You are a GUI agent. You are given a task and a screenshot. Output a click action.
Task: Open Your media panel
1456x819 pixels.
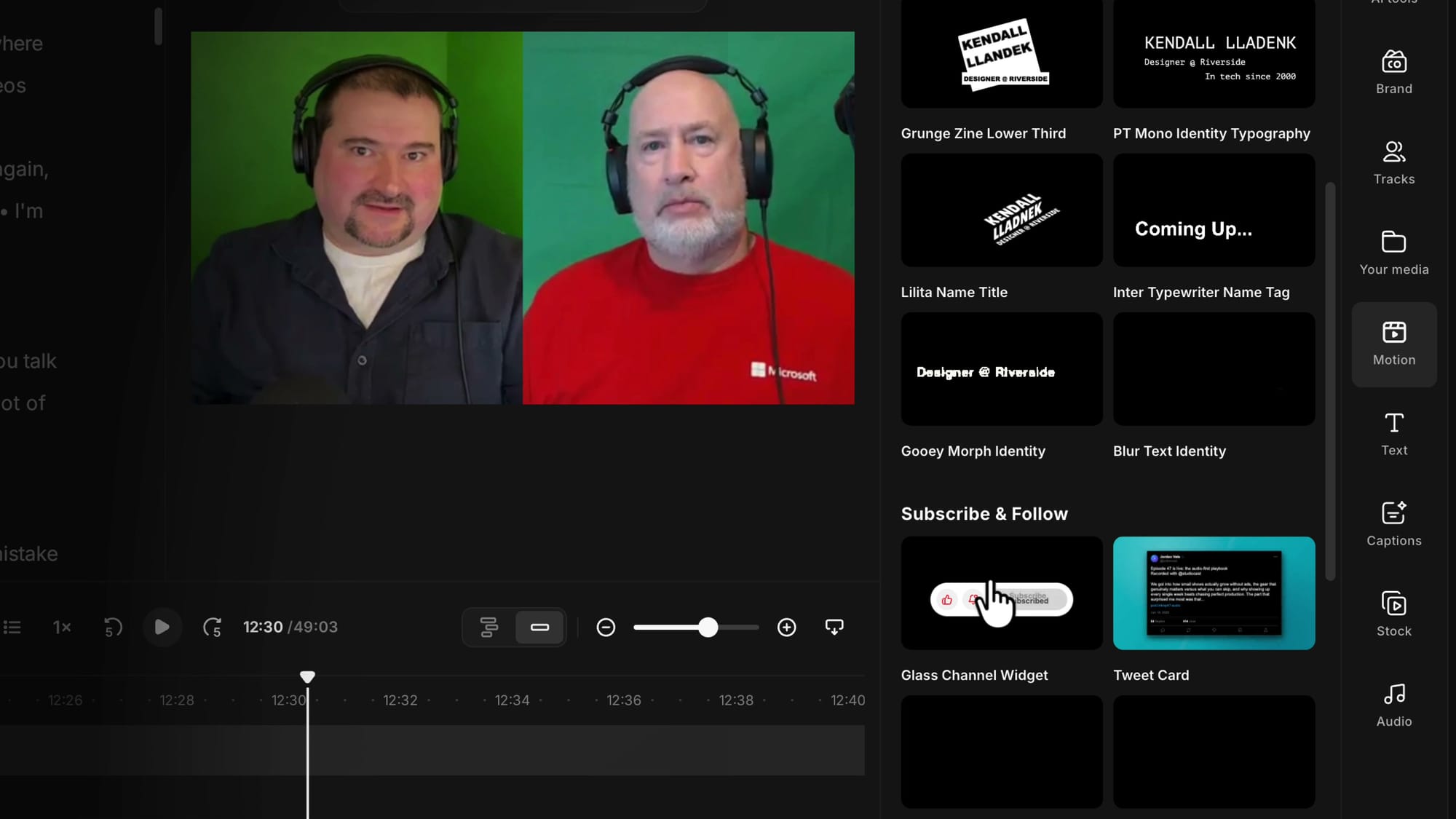coord(1393,253)
